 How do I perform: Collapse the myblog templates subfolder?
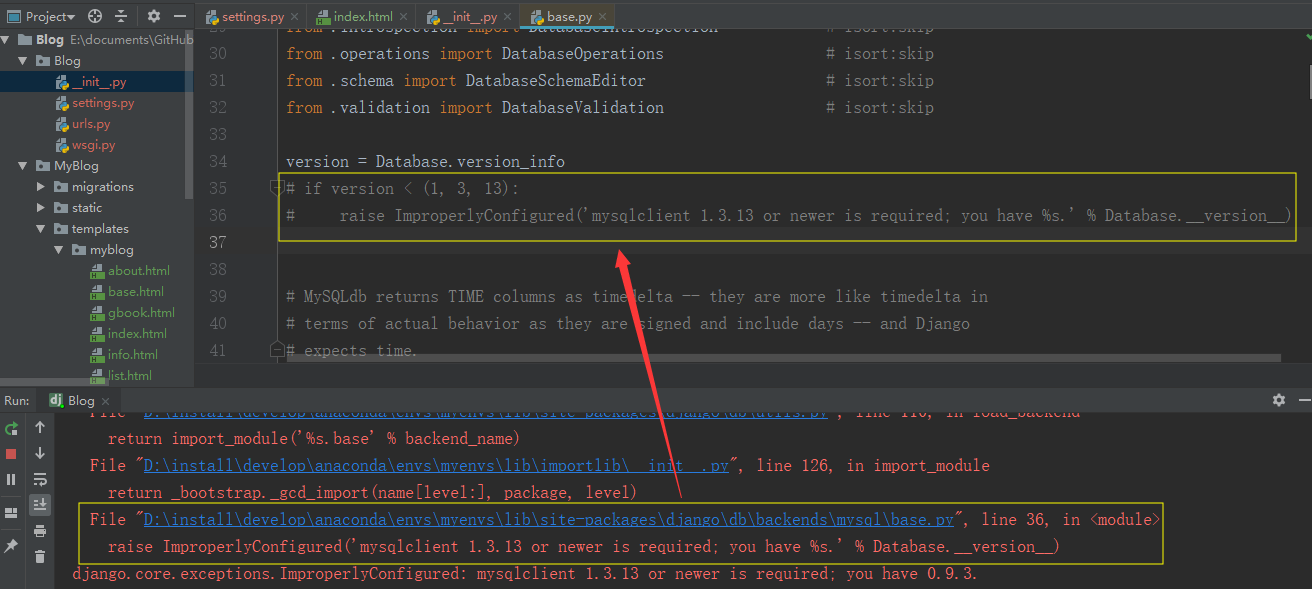(59, 250)
